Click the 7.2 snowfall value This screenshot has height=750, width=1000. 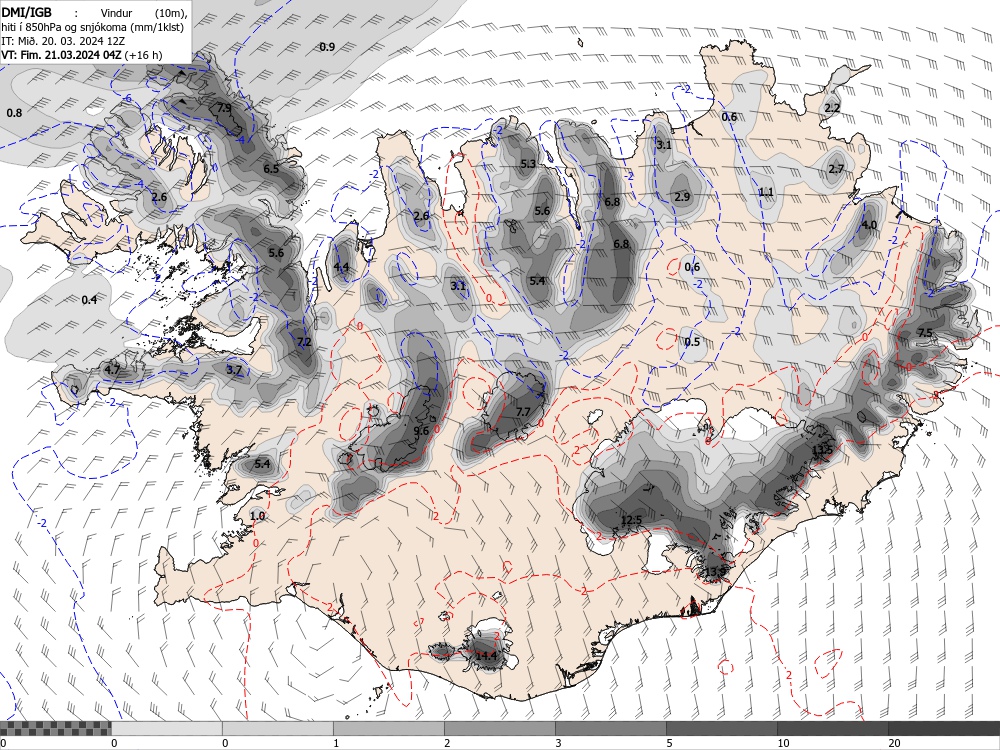[x=304, y=342]
